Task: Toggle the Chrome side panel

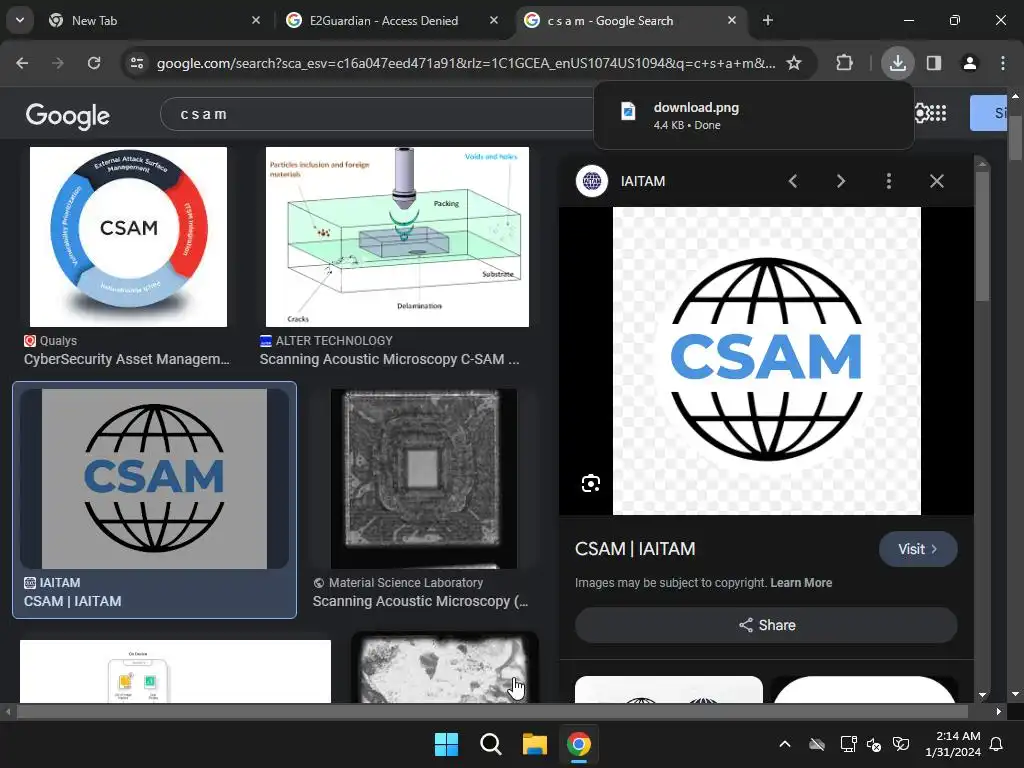Action: [934, 63]
